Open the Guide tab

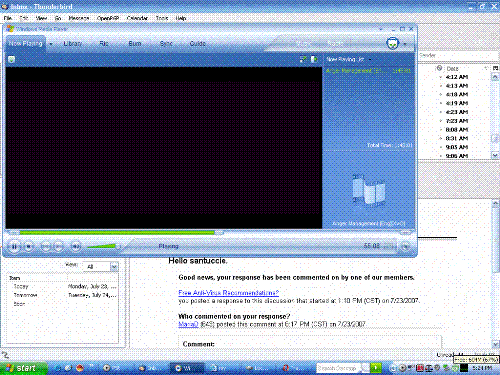[197, 44]
